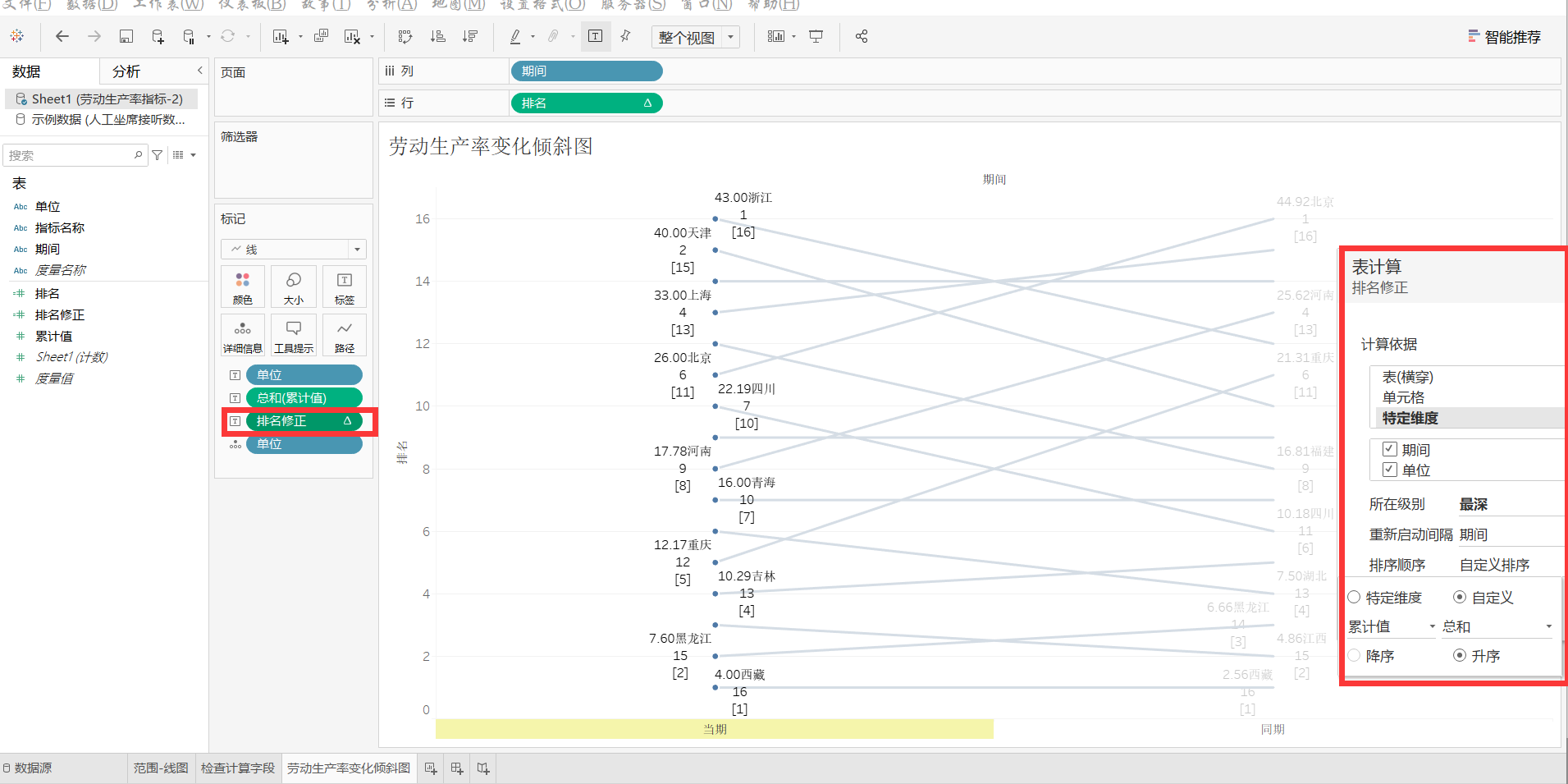Open the 检查计算字段 sheet tab

pos(238,768)
